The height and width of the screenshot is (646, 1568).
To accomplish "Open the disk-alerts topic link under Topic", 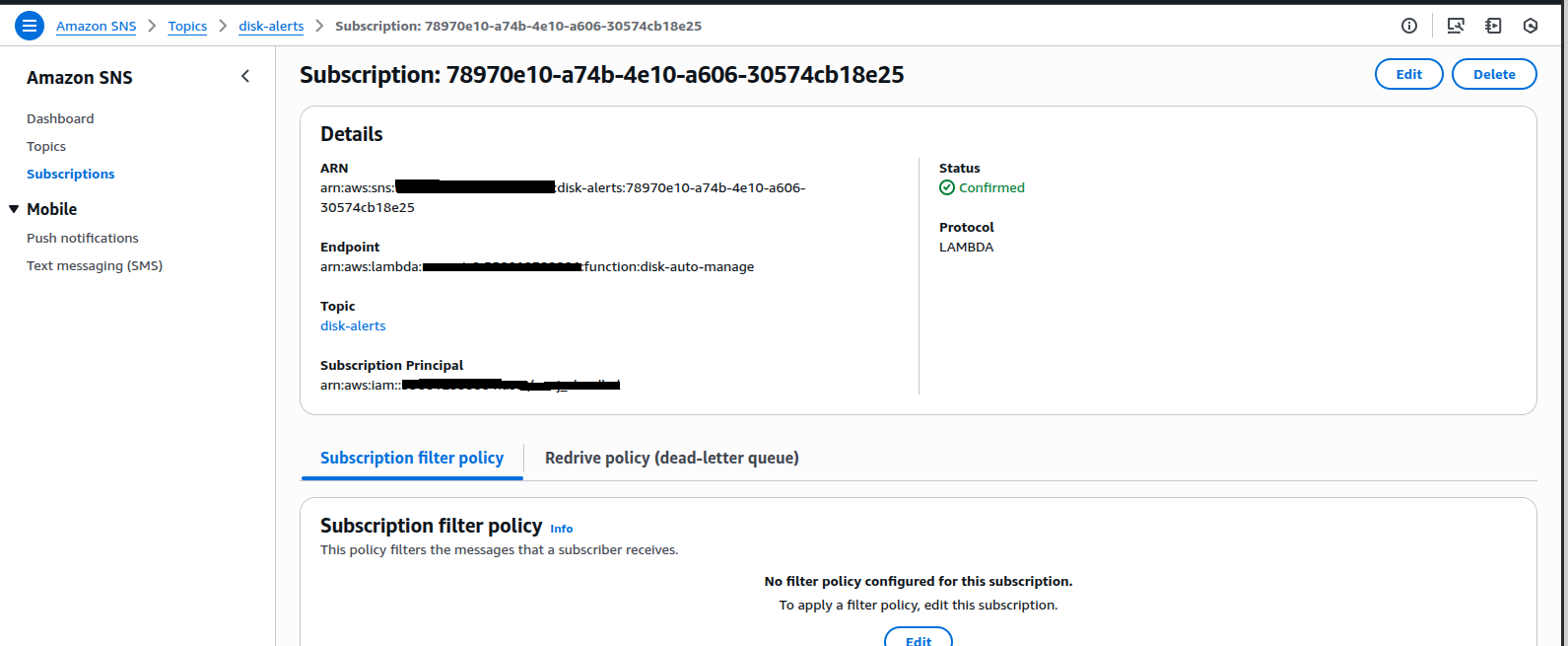I will pos(353,325).
